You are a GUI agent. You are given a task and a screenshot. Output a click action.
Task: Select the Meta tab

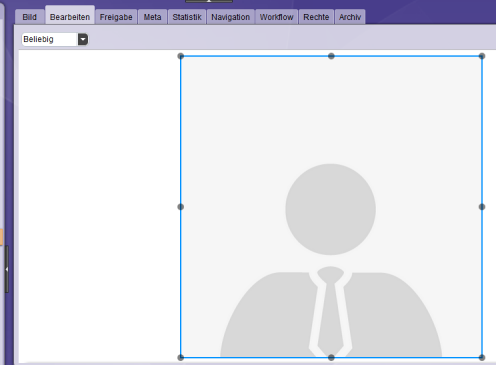point(152,17)
